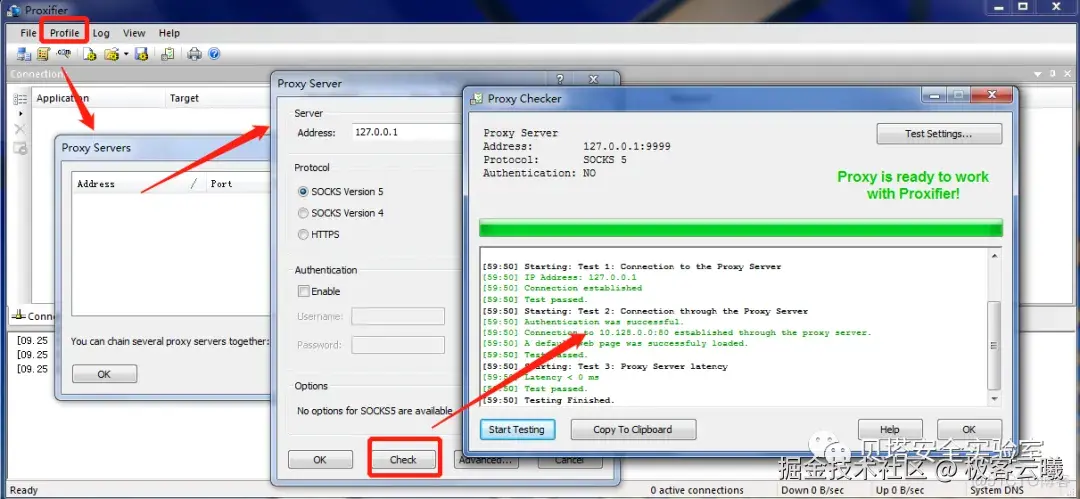
Task: Select SOCKS Version 4 radio button
Action: point(303,213)
